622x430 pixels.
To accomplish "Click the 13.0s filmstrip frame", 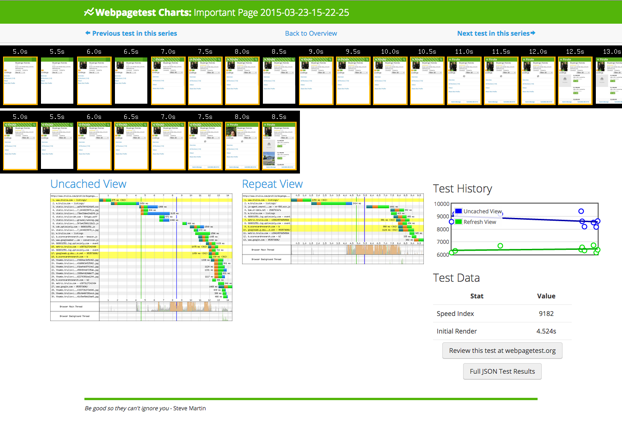I will coord(609,81).
